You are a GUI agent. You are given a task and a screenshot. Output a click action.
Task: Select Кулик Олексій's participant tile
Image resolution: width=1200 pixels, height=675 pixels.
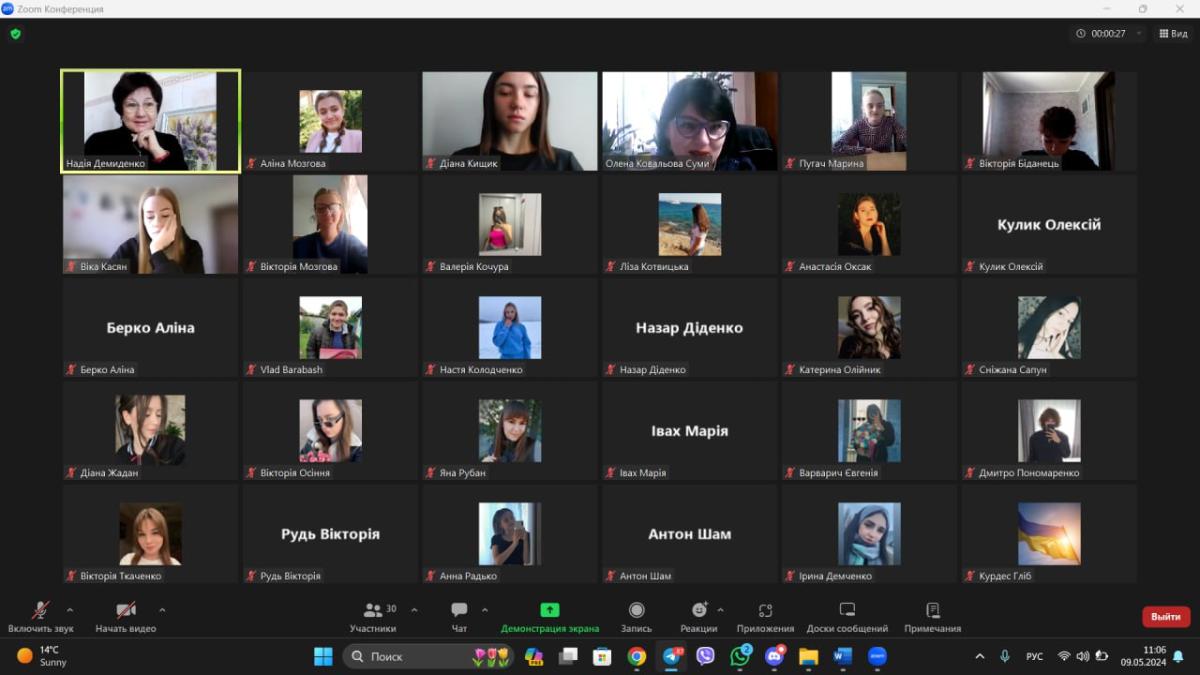1049,224
